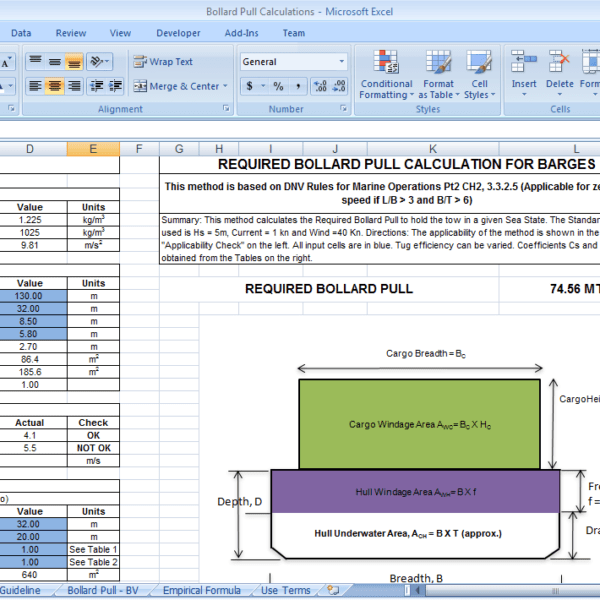Open the Cell Styles gallery
Viewport: 600px width, 600px height.
tap(479, 75)
